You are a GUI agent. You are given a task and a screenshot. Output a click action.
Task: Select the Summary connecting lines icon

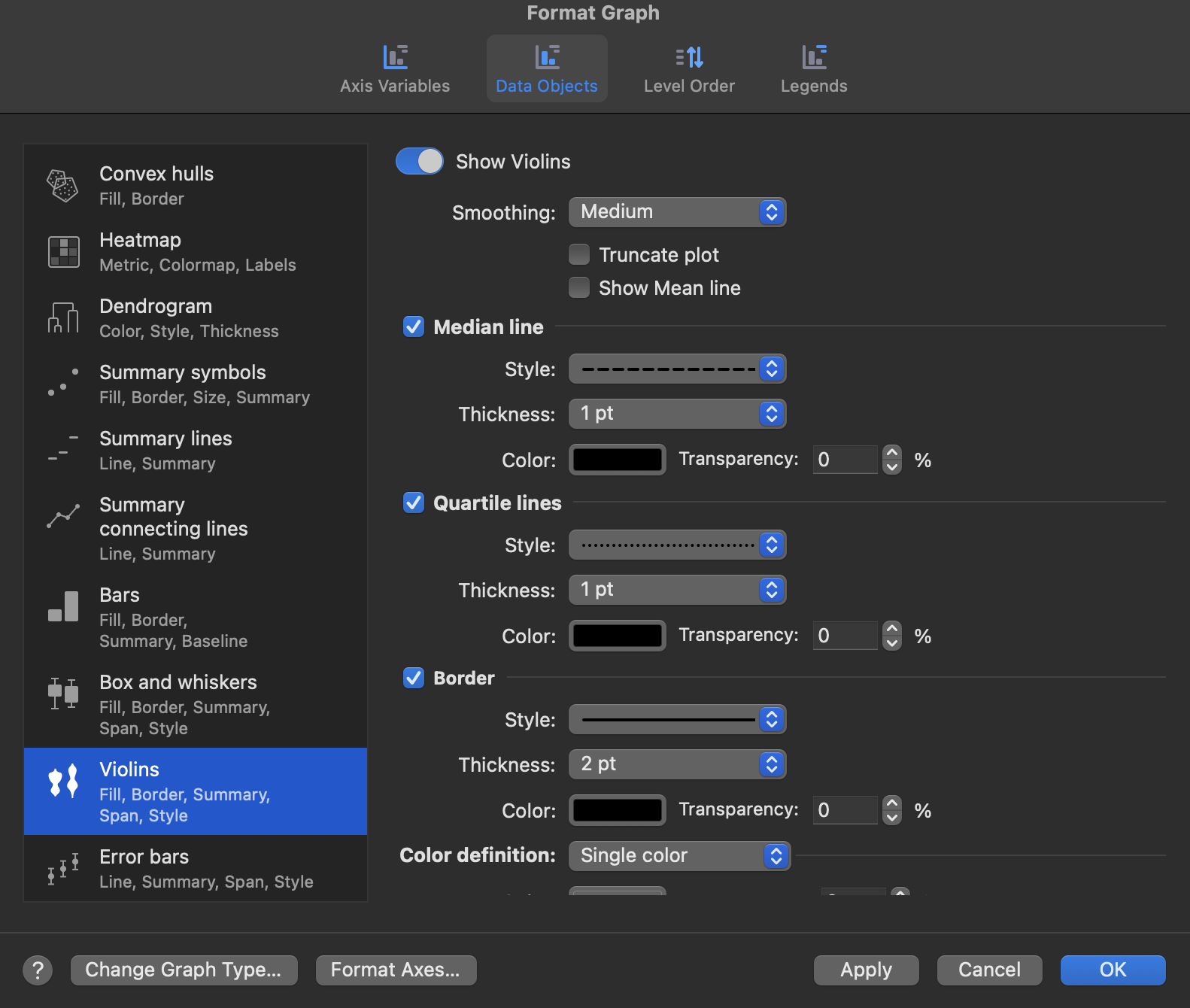(x=63, y=516)
